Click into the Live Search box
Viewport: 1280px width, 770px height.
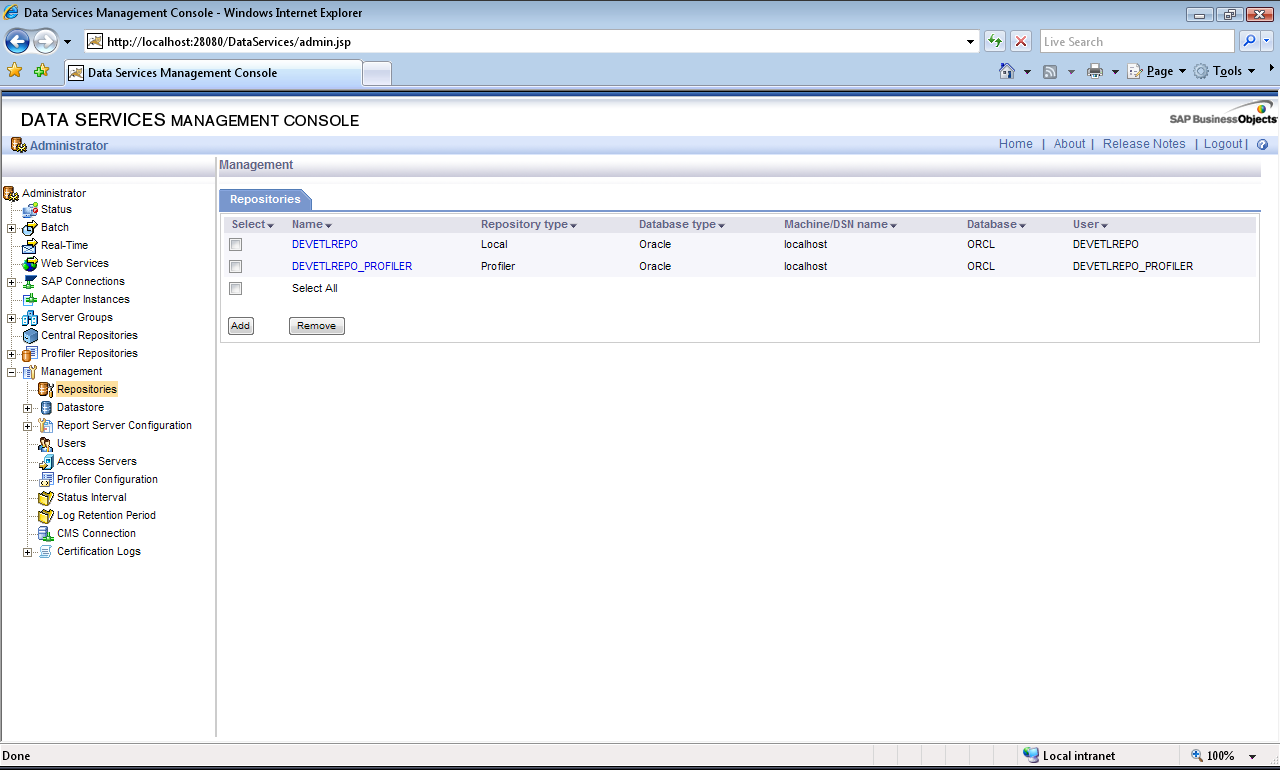coord(1137,42)
